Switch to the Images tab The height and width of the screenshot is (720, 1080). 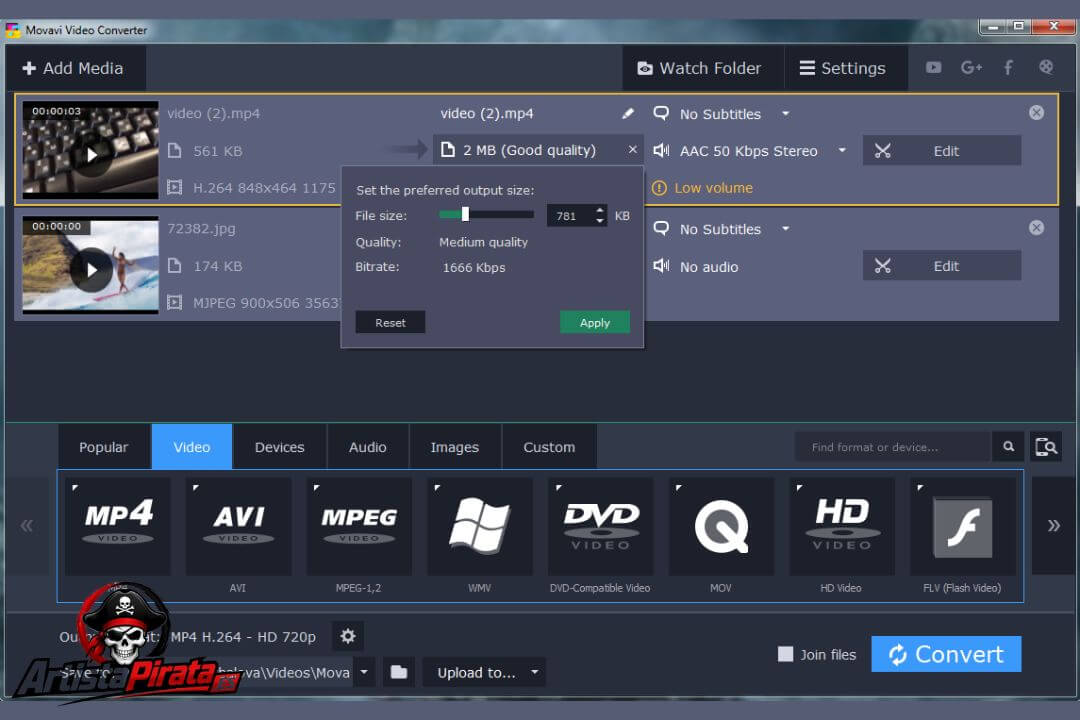(x=455, y=447)
